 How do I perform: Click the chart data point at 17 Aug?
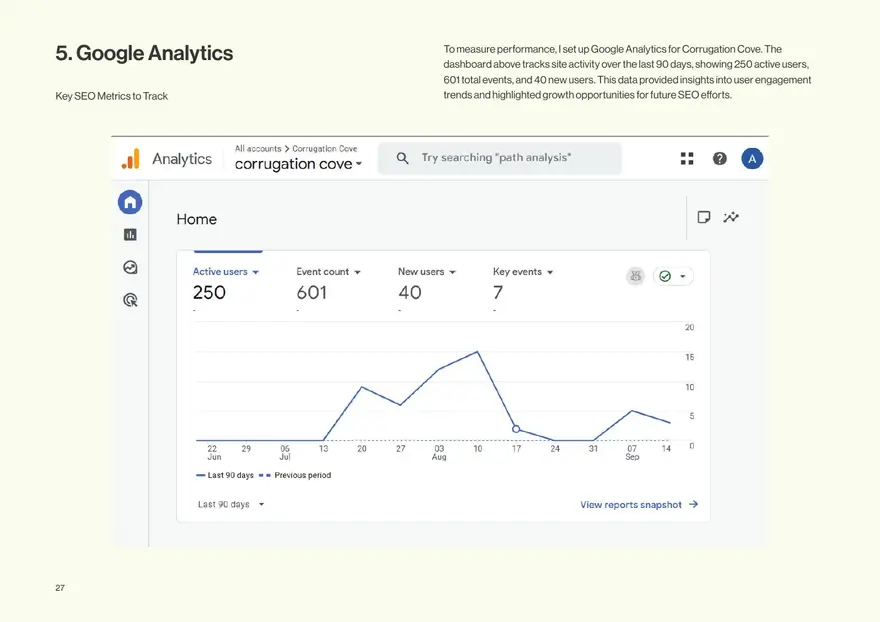click(x=516, y=429)
